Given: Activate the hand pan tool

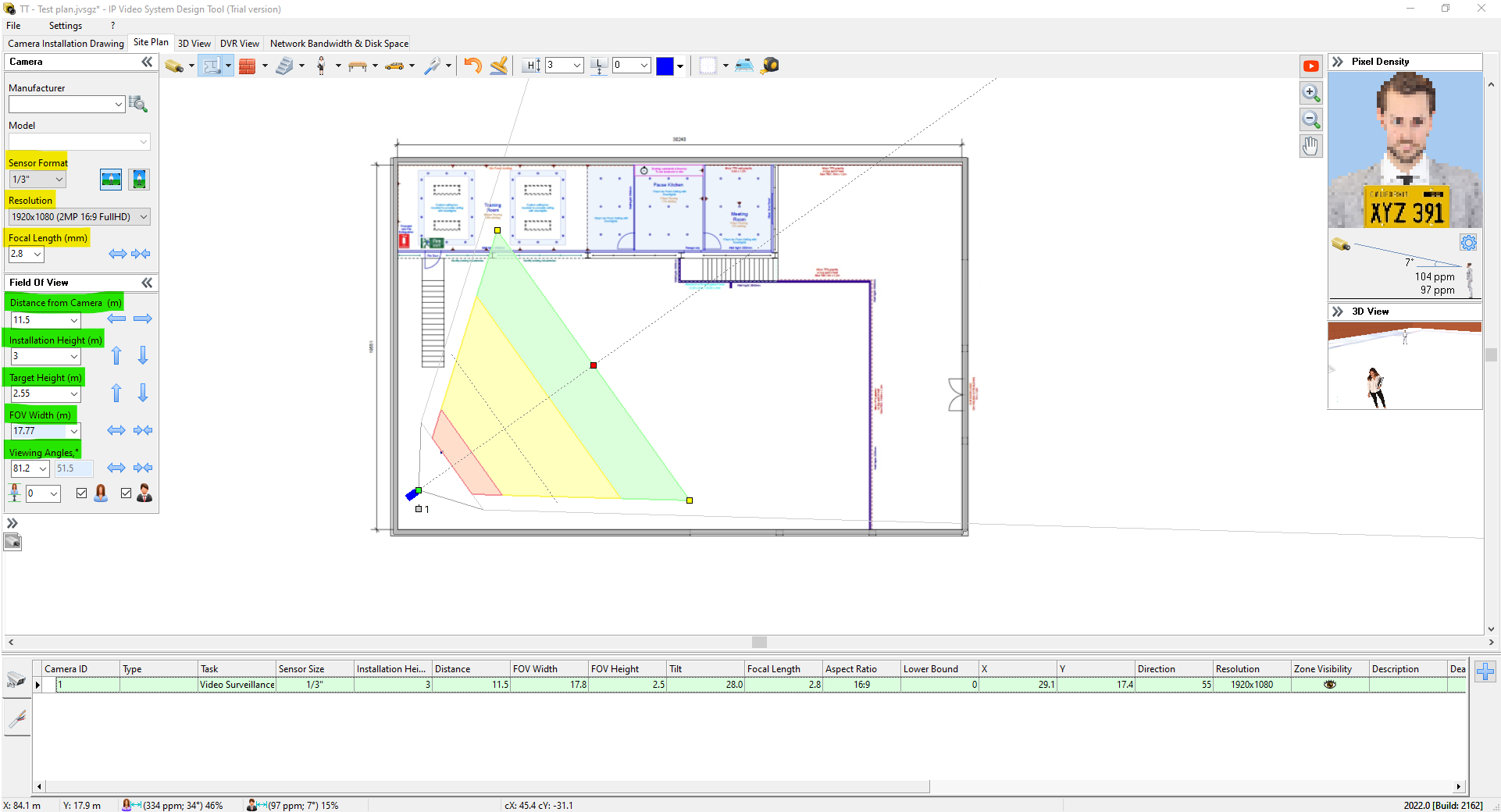Looking at the screenshot, I should coord(1311,146).
